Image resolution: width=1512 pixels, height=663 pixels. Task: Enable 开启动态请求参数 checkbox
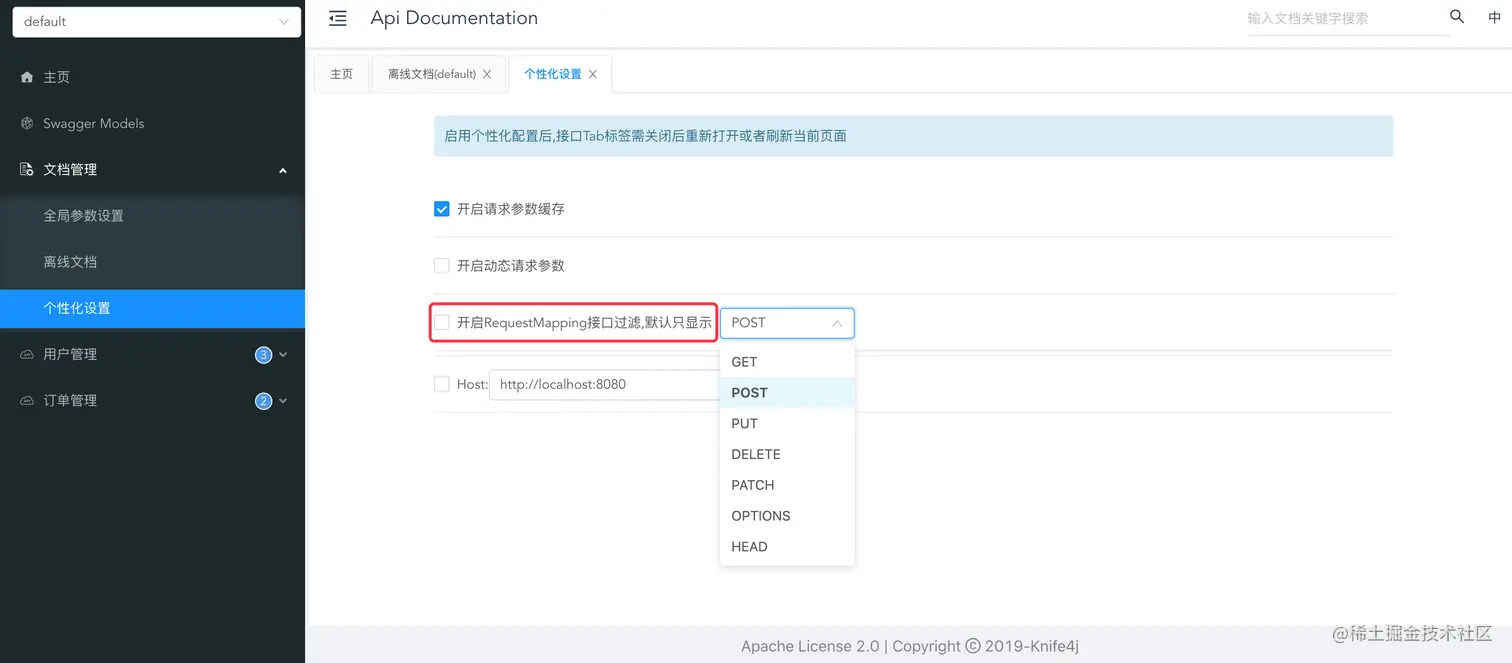(x=441, y=266)
